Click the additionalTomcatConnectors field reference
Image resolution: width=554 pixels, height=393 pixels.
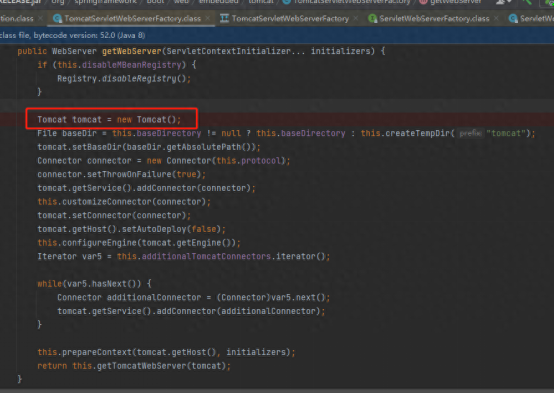pyautogui.click(x=206, y=257)
